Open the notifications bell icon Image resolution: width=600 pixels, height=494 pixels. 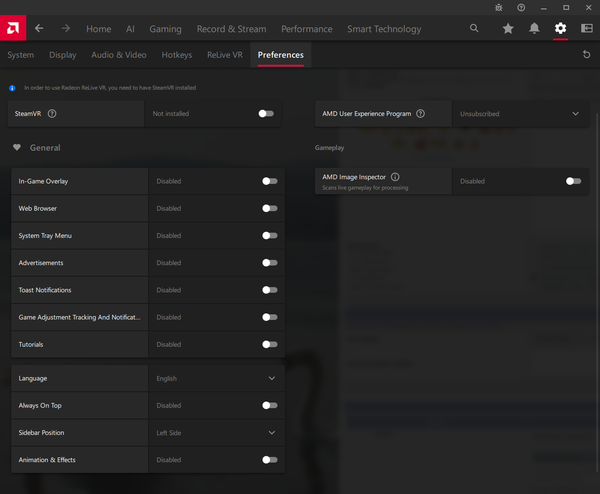pos(534,28)
